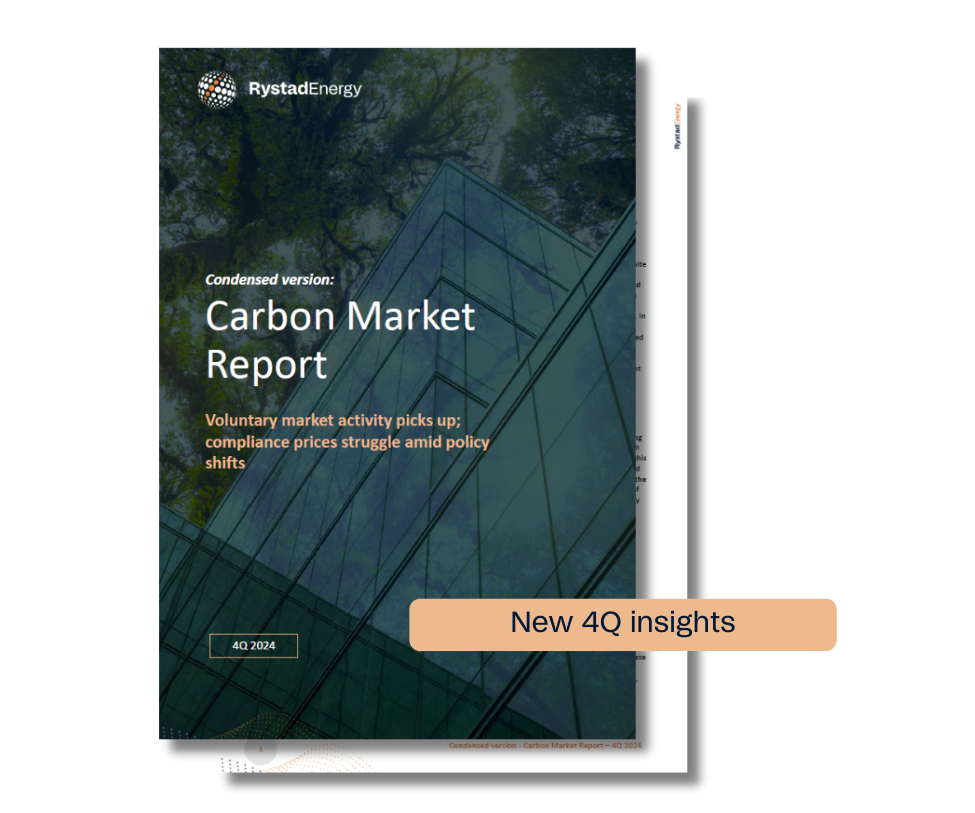Click the 'Carbon Market Report' title
This screenshot has width=975, height=813.
(340, 340)
